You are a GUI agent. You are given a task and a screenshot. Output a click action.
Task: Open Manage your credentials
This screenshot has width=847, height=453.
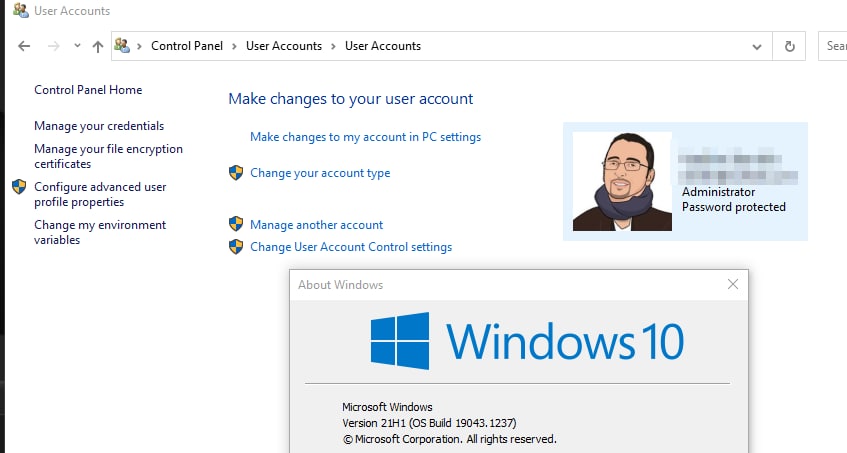coord(99,126)
